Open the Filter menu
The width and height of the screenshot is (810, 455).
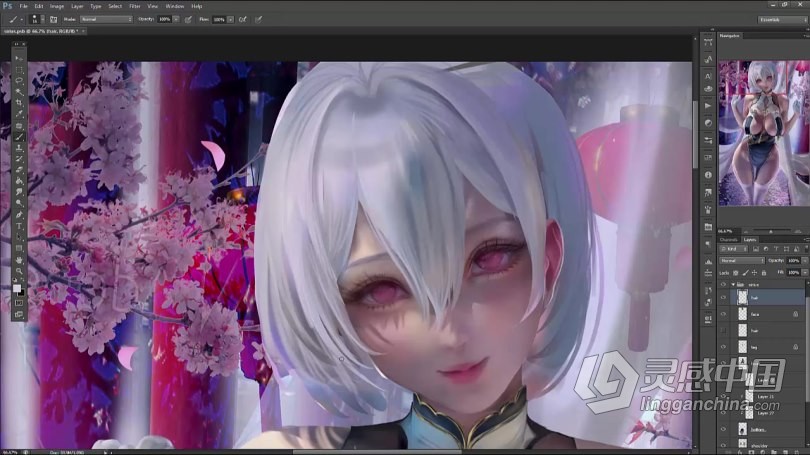[135, 6]
